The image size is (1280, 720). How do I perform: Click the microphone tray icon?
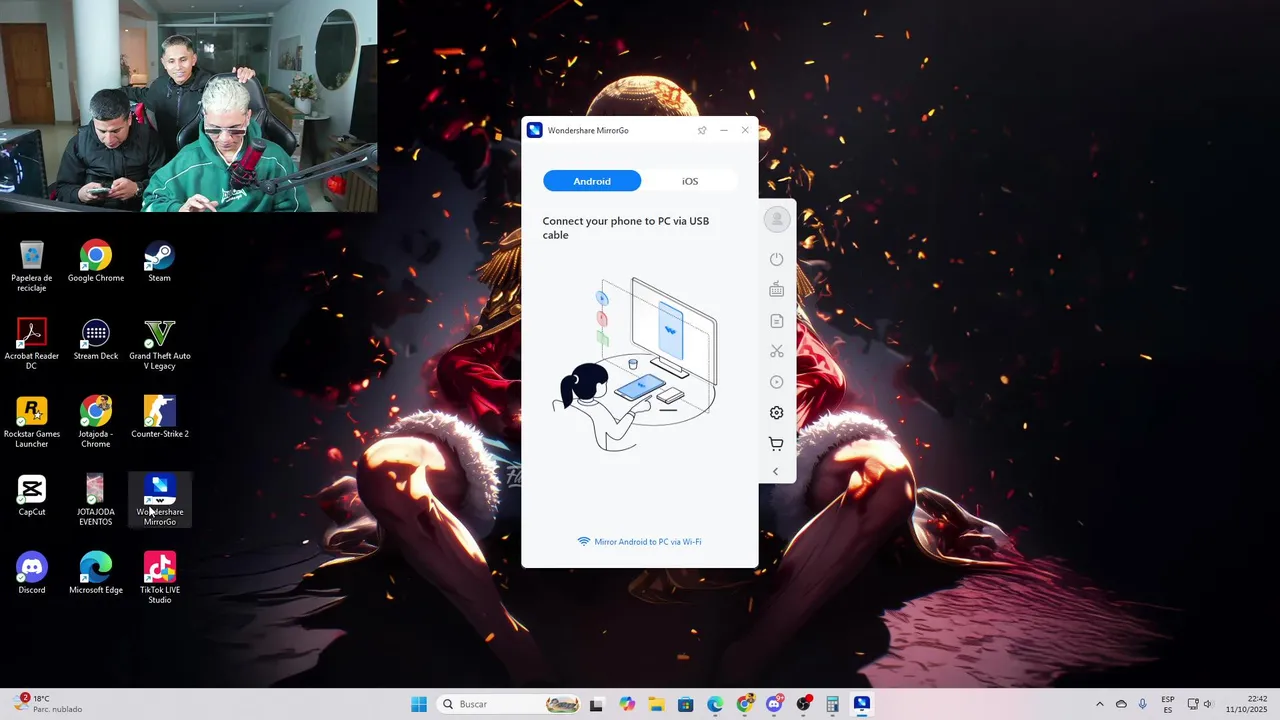(x=1143, y=704)
